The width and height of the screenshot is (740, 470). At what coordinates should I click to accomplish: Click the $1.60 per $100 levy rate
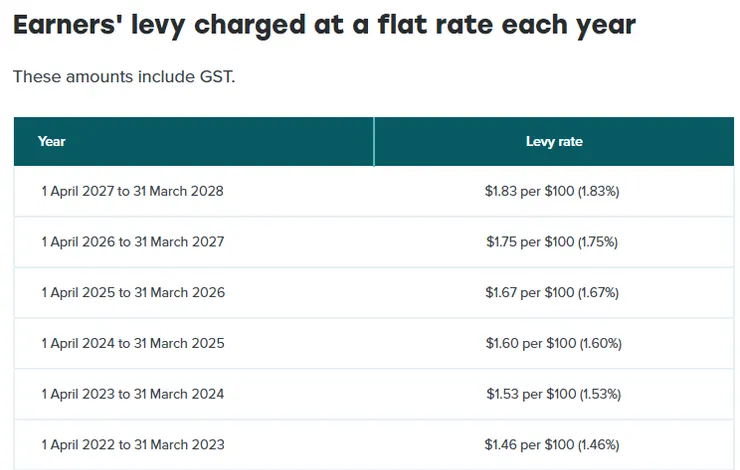(x=553, y=343)
